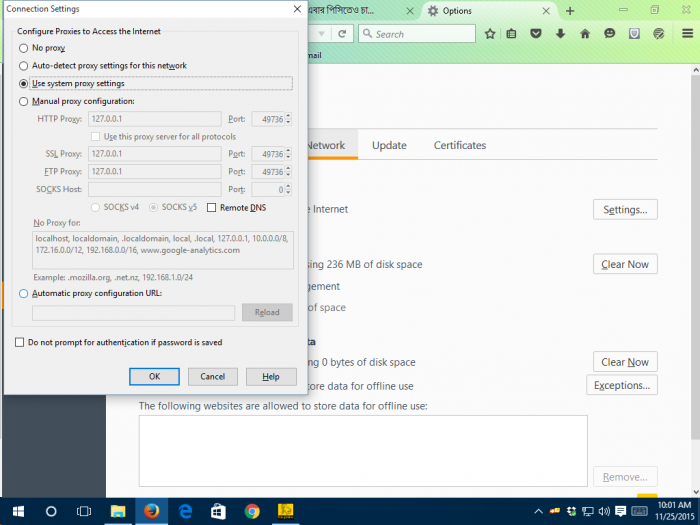Image resolution: width=700 pixels, height=525 pixels.
Task: Close the Connection Settings dialog
Action: point(297,9)
